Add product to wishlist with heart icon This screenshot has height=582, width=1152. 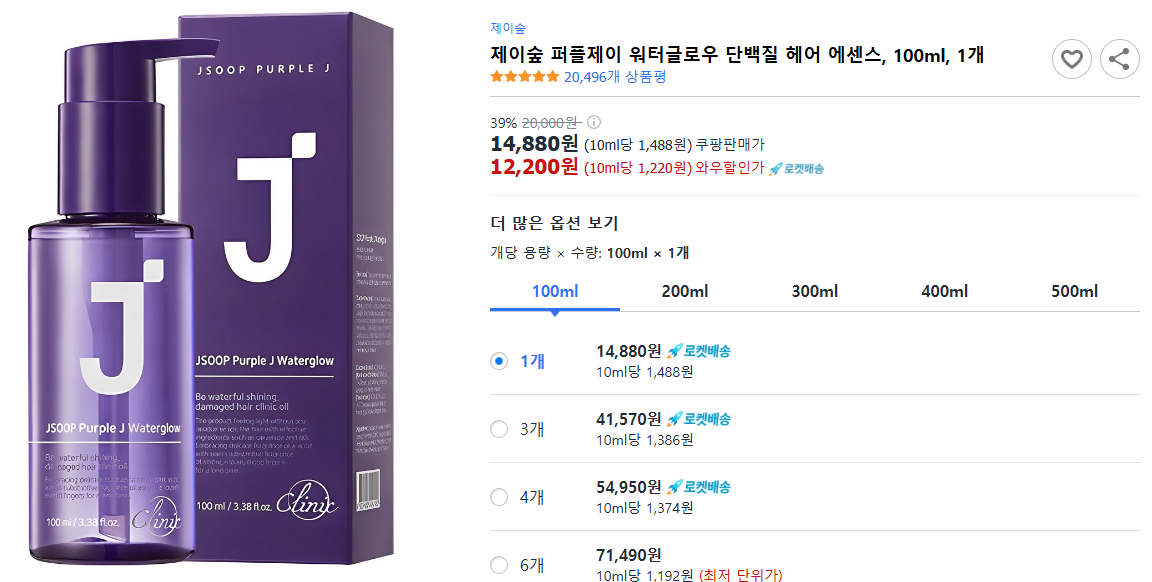click(1072, 59)
